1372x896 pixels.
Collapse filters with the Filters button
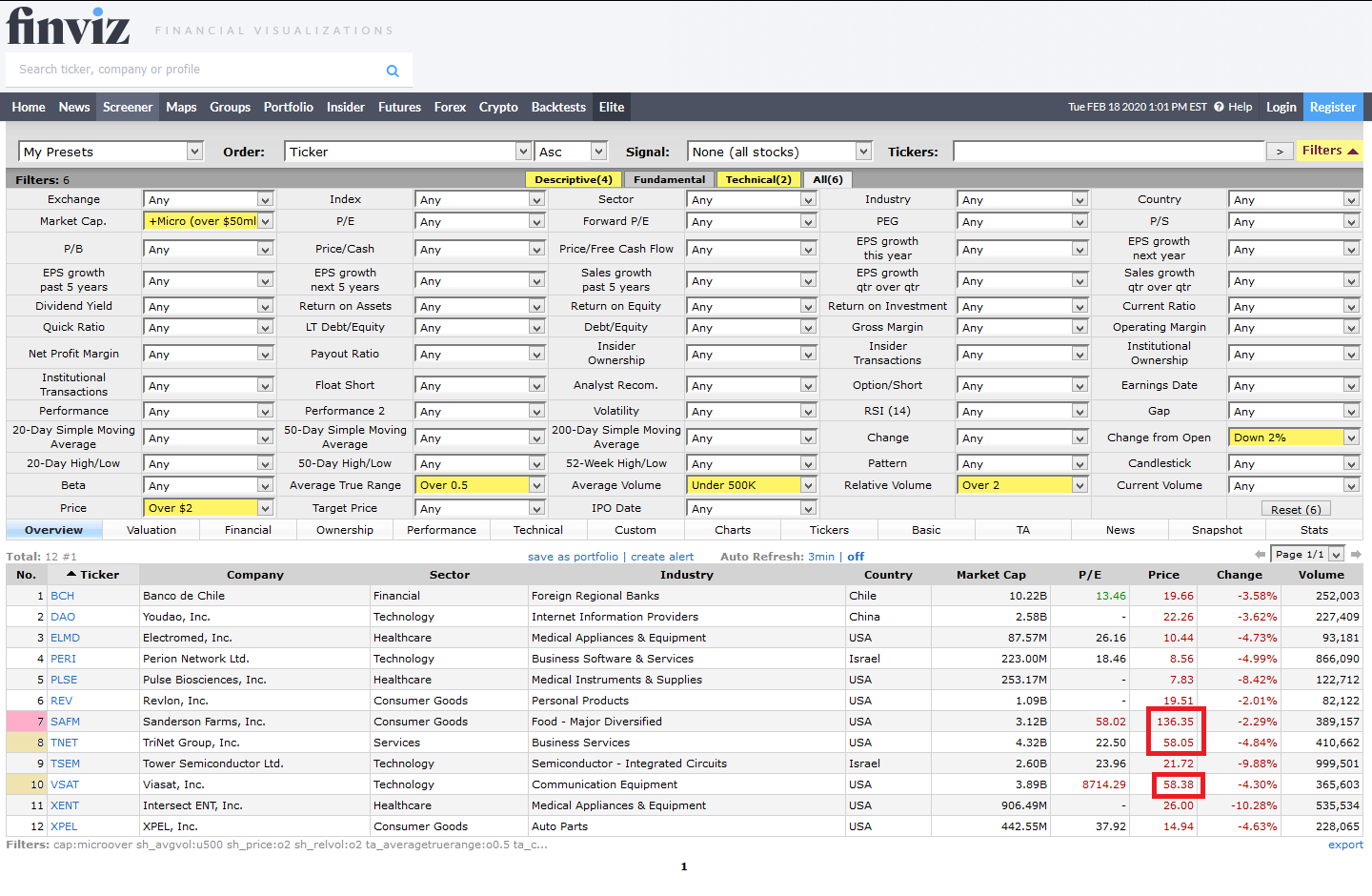1329,151
